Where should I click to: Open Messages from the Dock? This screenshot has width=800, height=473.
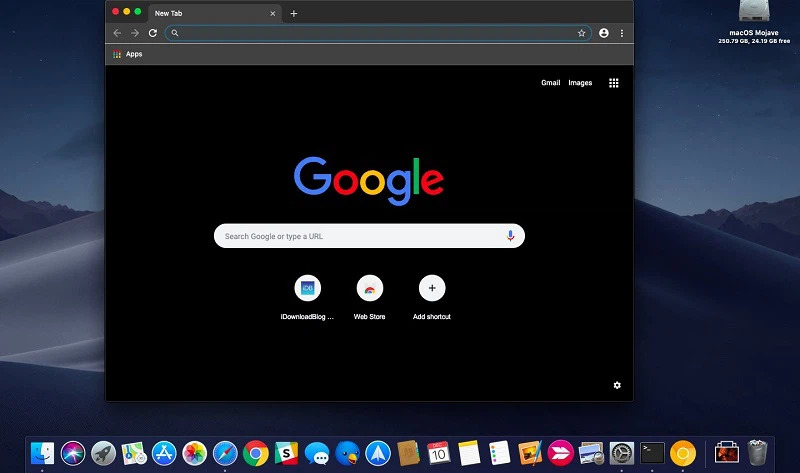[317, 453]
